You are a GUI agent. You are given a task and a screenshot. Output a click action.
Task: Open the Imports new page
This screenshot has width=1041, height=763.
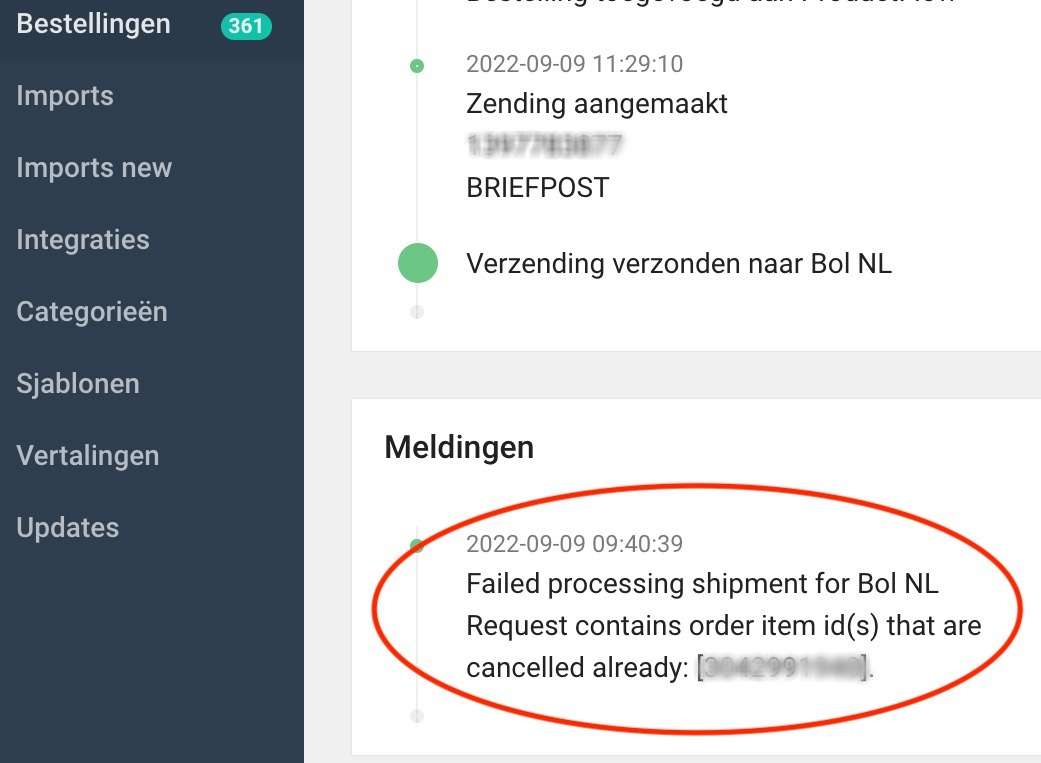click(x=94, y=168)
